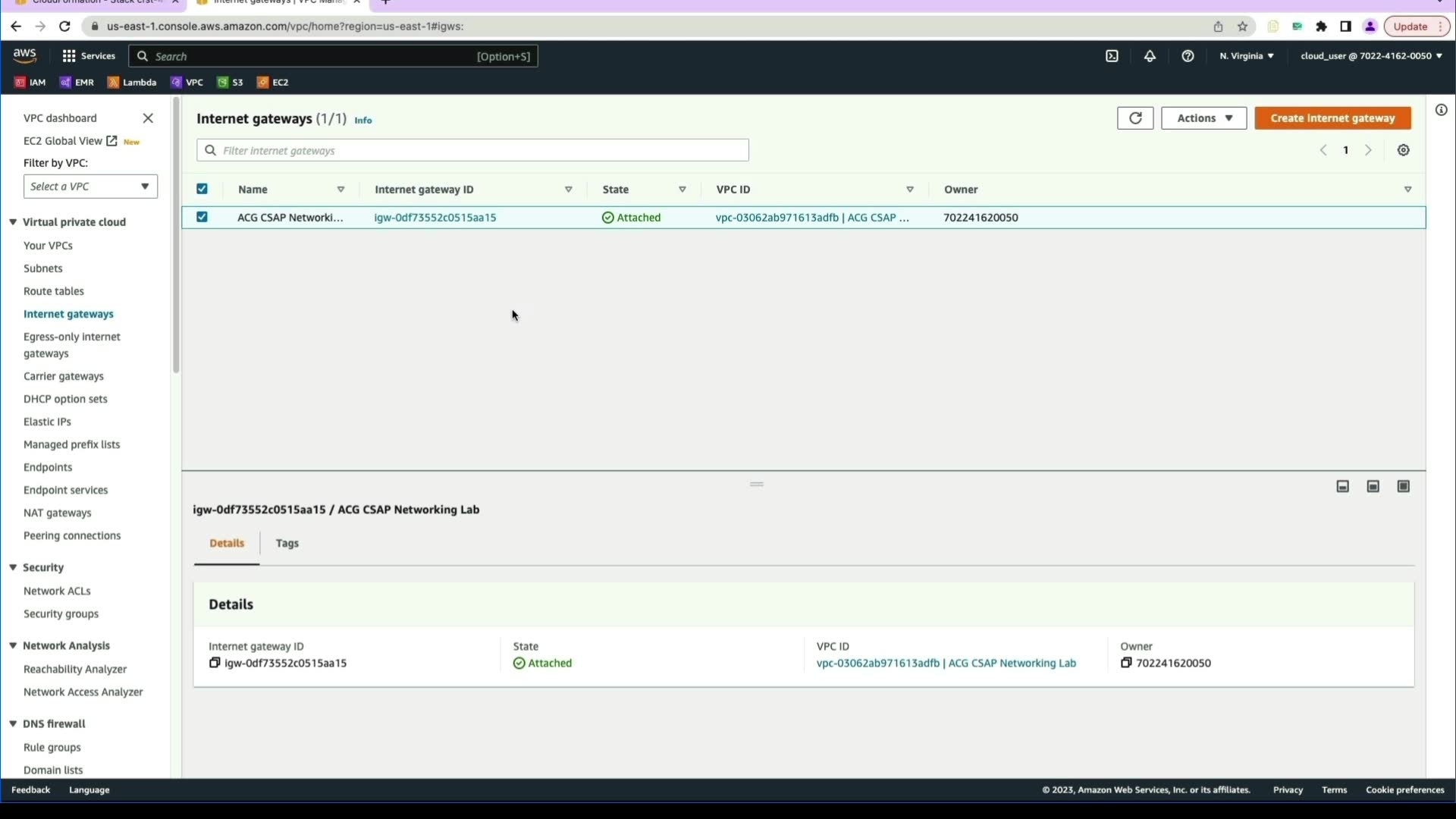
Task: Uncheck the ACG CSAP Networking row checkbox
Action: point(202,217)
